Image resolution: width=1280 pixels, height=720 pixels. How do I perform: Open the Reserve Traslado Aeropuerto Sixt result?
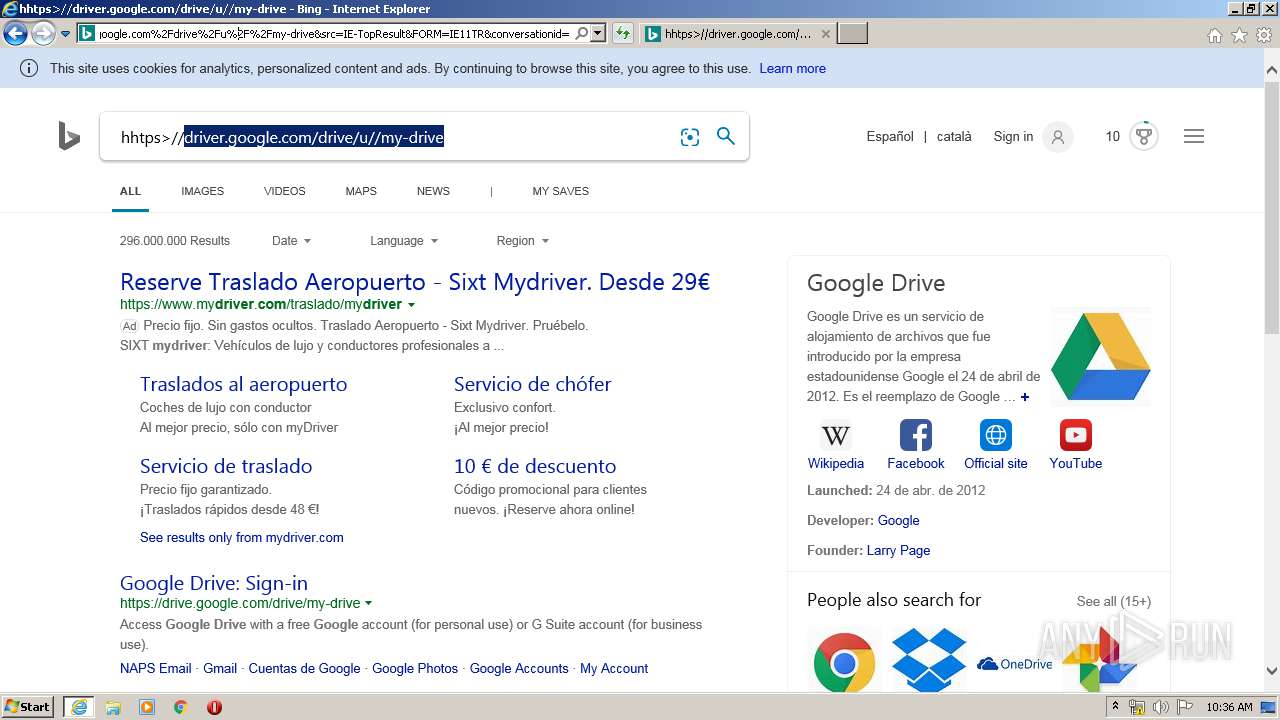[415, 282]
